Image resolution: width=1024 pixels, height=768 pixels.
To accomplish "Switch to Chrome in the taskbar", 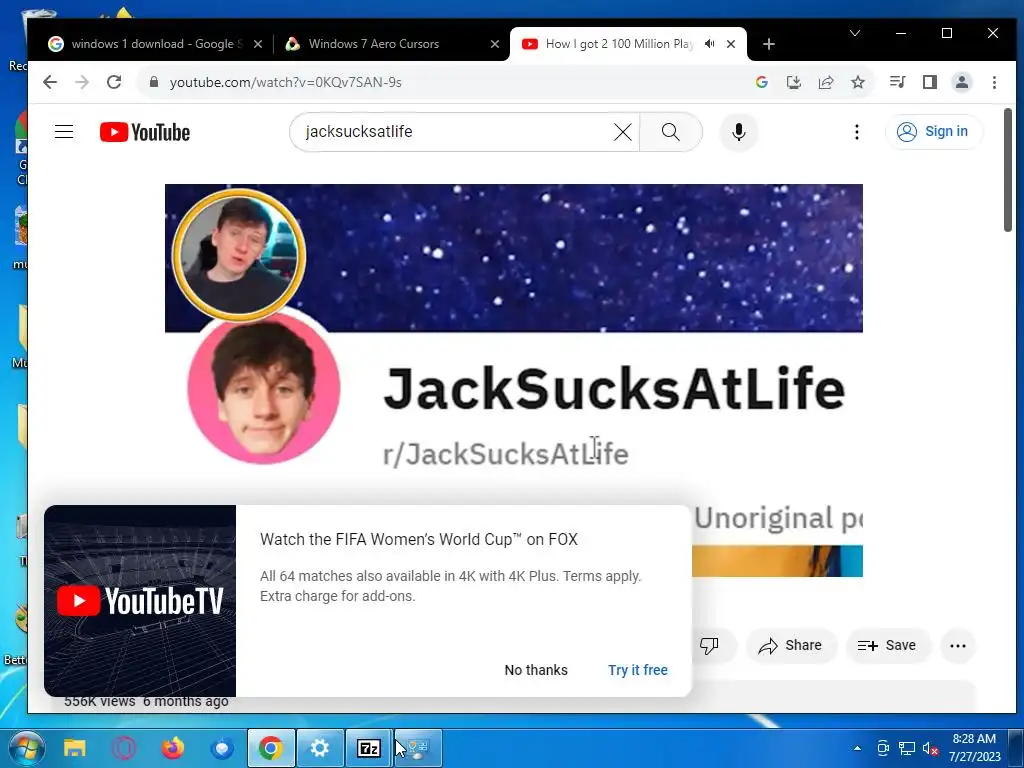I will [x=271, y=748].
